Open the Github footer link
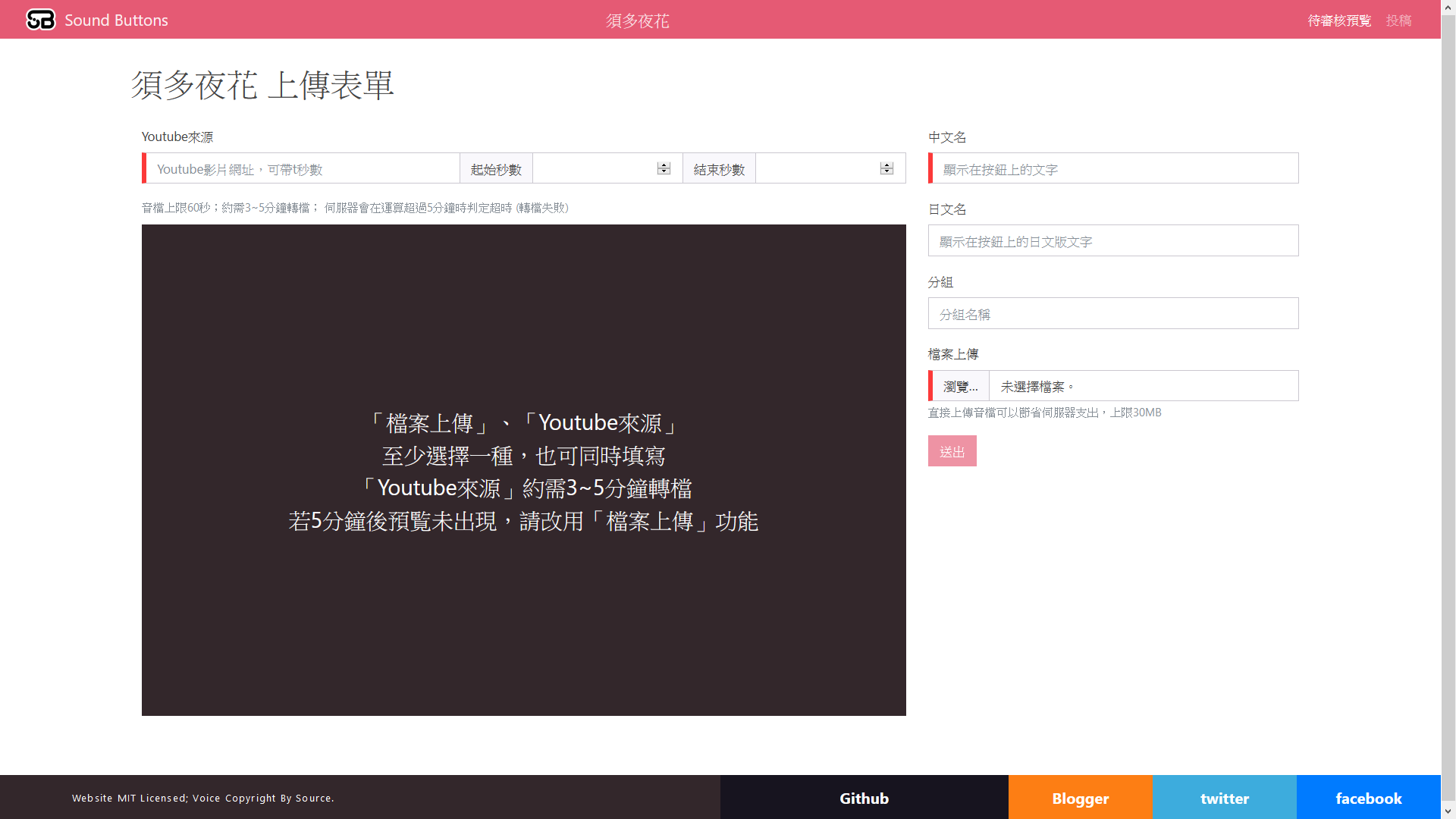1456x819 pixels. tap(864, 798)
